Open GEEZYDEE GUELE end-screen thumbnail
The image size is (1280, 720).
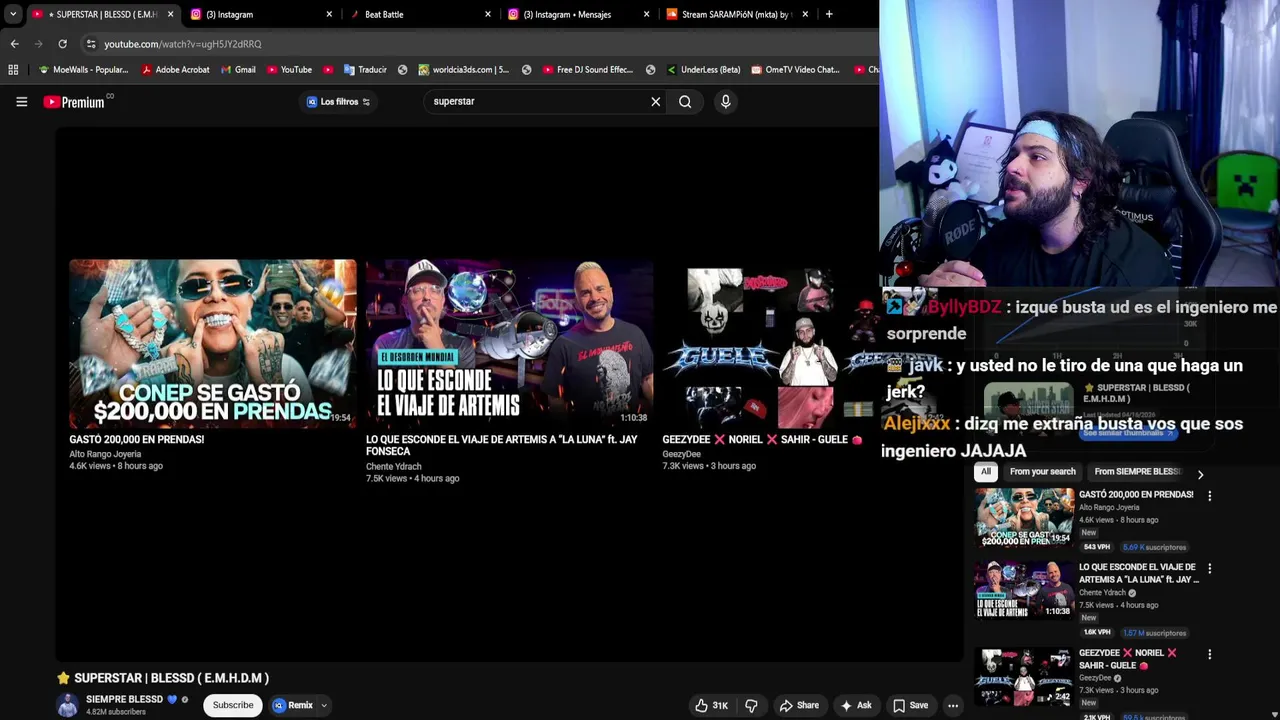770,344
